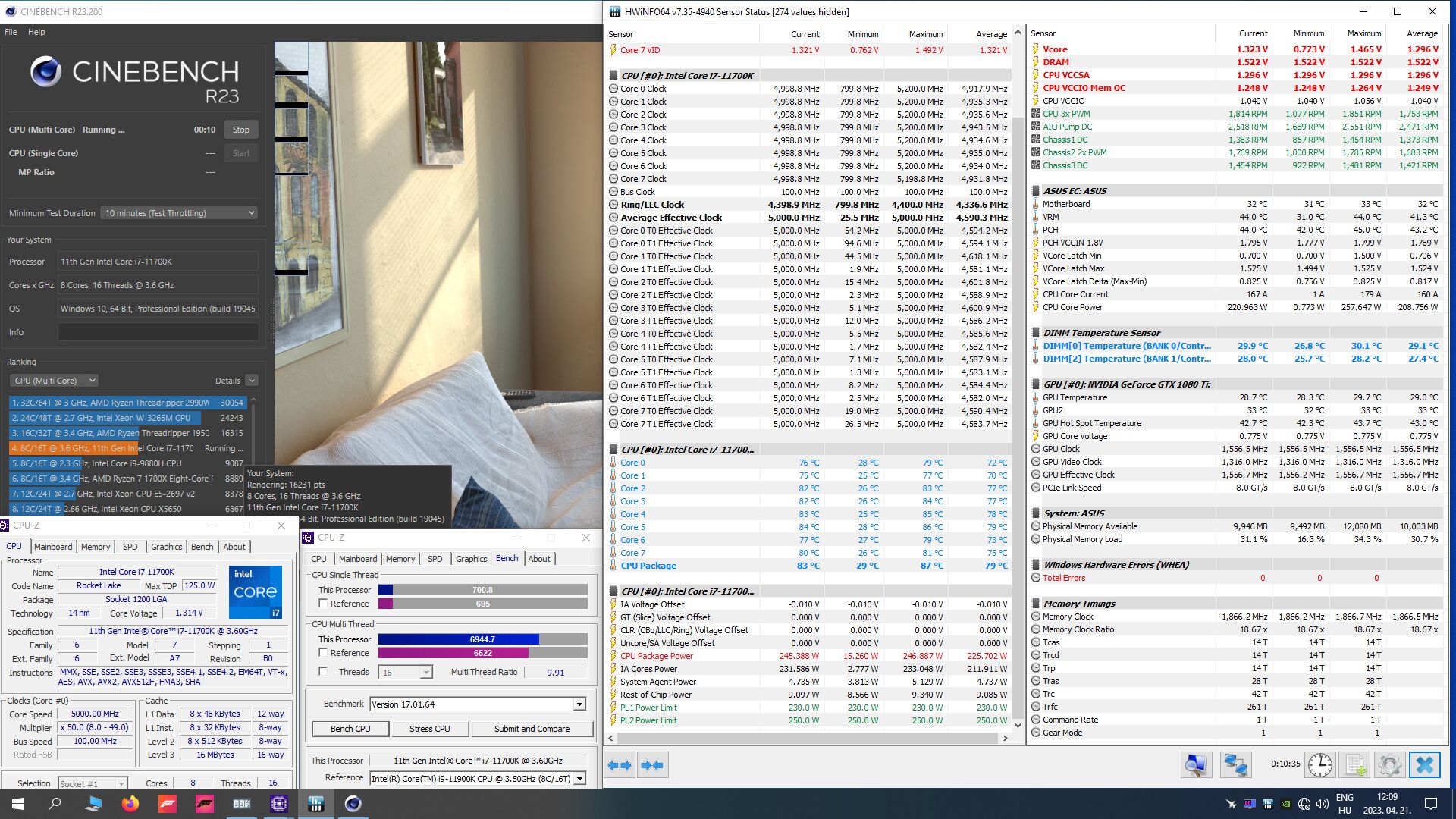The width and height of the screenshot is (1456, 819).
Task: Open the Selection Socket #1 dropdown
Action: pos(93,783)
